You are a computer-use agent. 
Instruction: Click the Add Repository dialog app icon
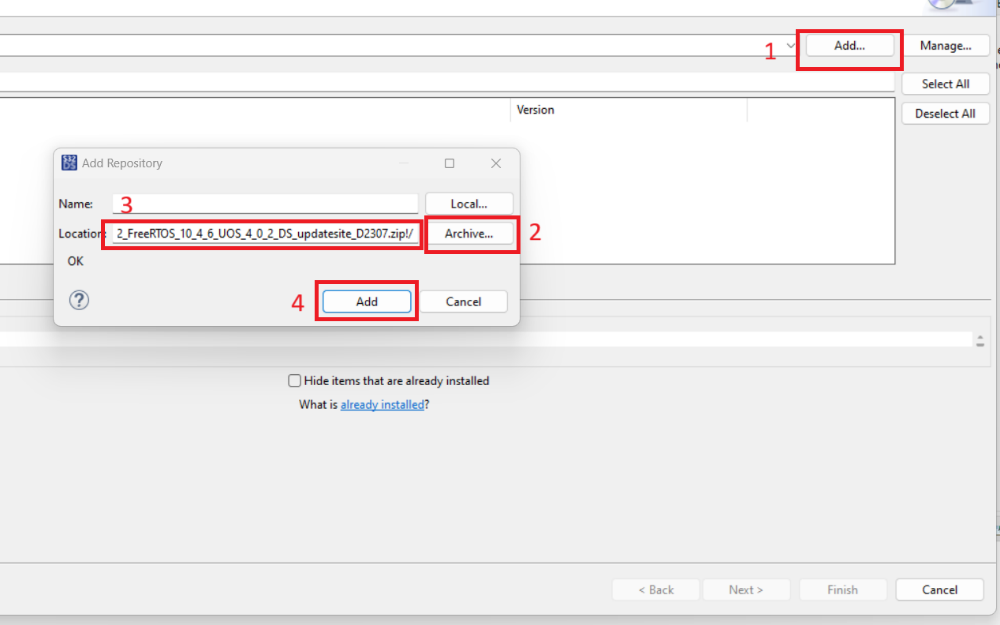click(x=69, y=163)
